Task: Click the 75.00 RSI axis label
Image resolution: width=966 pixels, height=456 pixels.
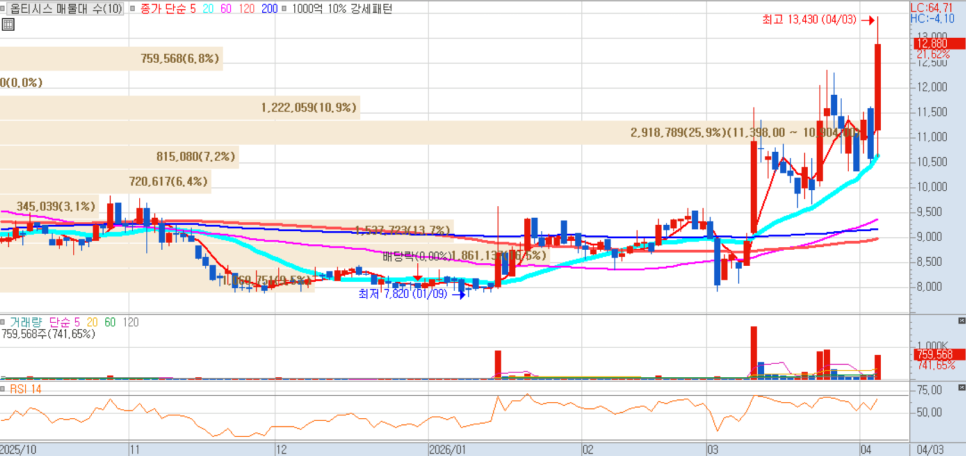Action: tap(929, 390)
